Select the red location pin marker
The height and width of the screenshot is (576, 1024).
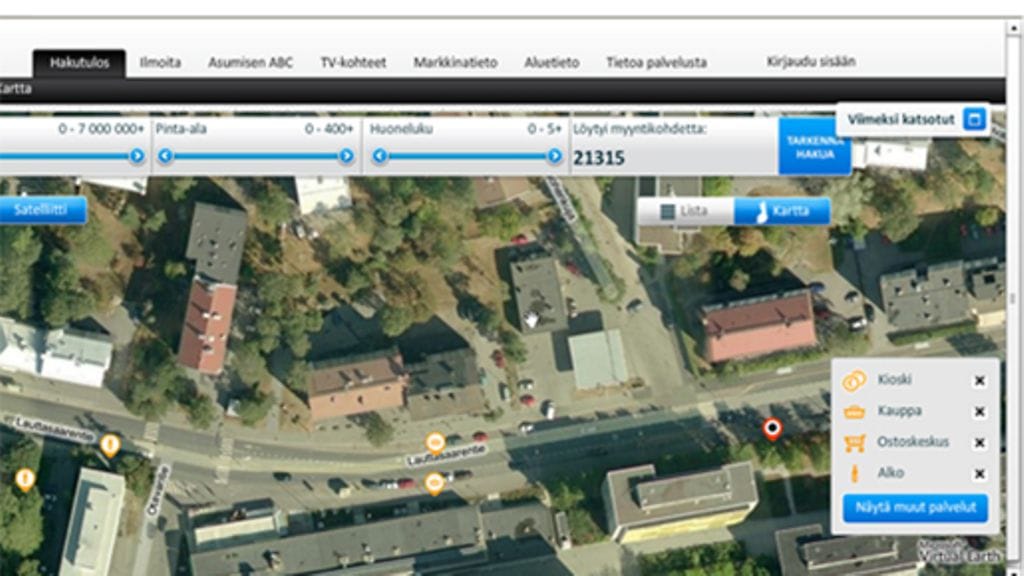pos(773,430)
